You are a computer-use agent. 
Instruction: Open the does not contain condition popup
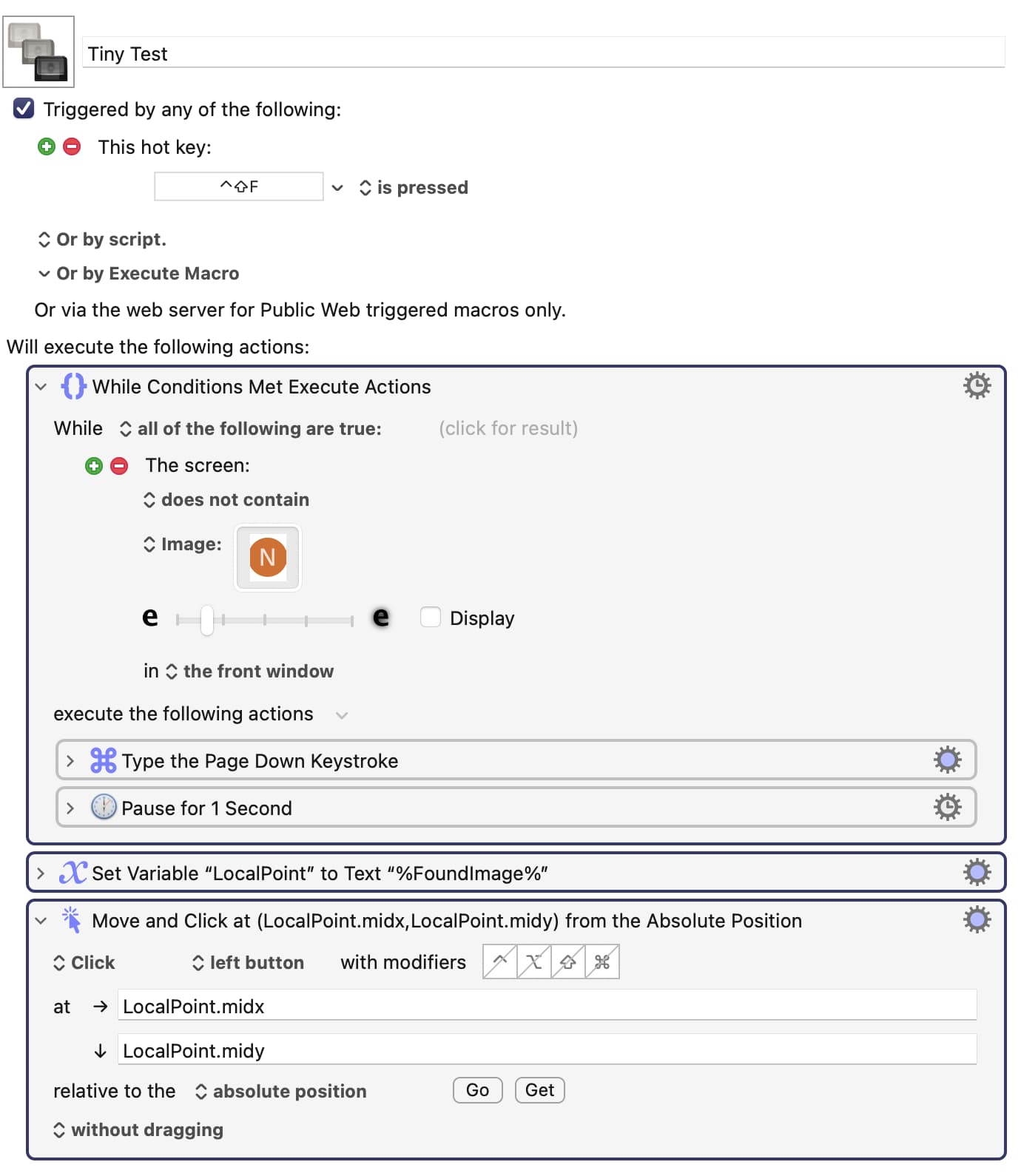pyautogui.click(x=227, y=500)
